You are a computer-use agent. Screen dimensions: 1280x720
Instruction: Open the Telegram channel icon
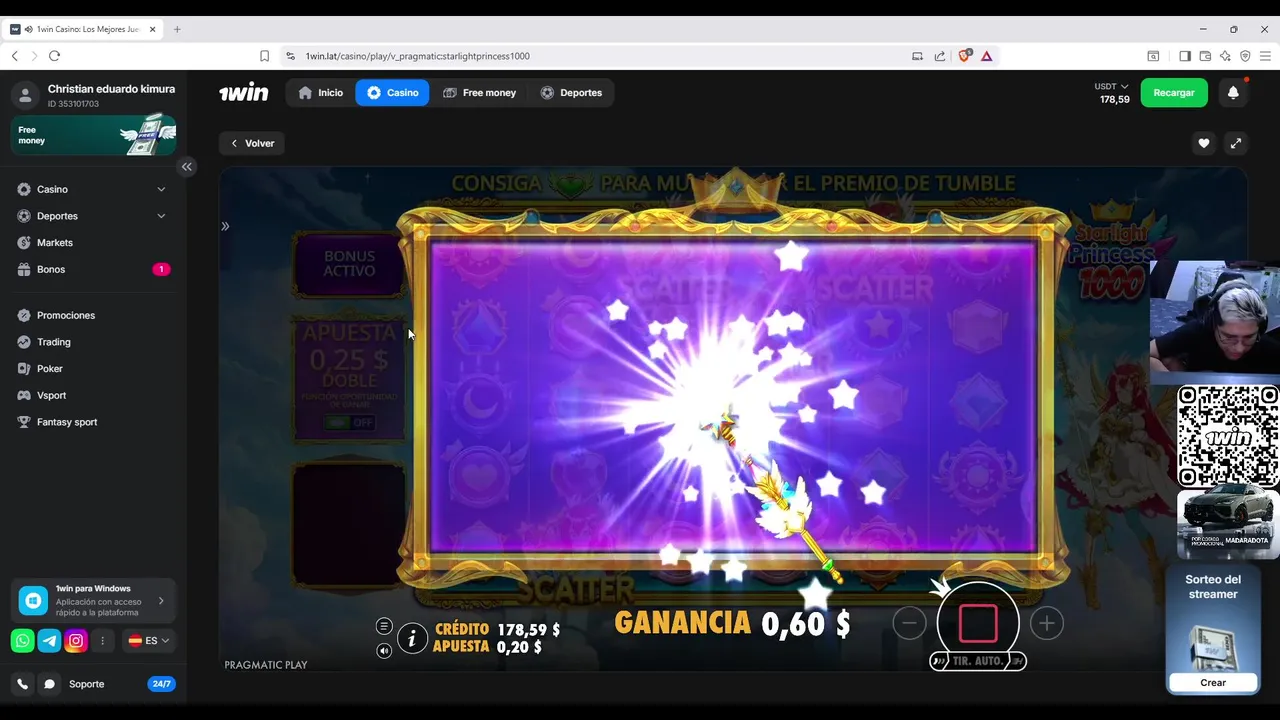[49, 641]
